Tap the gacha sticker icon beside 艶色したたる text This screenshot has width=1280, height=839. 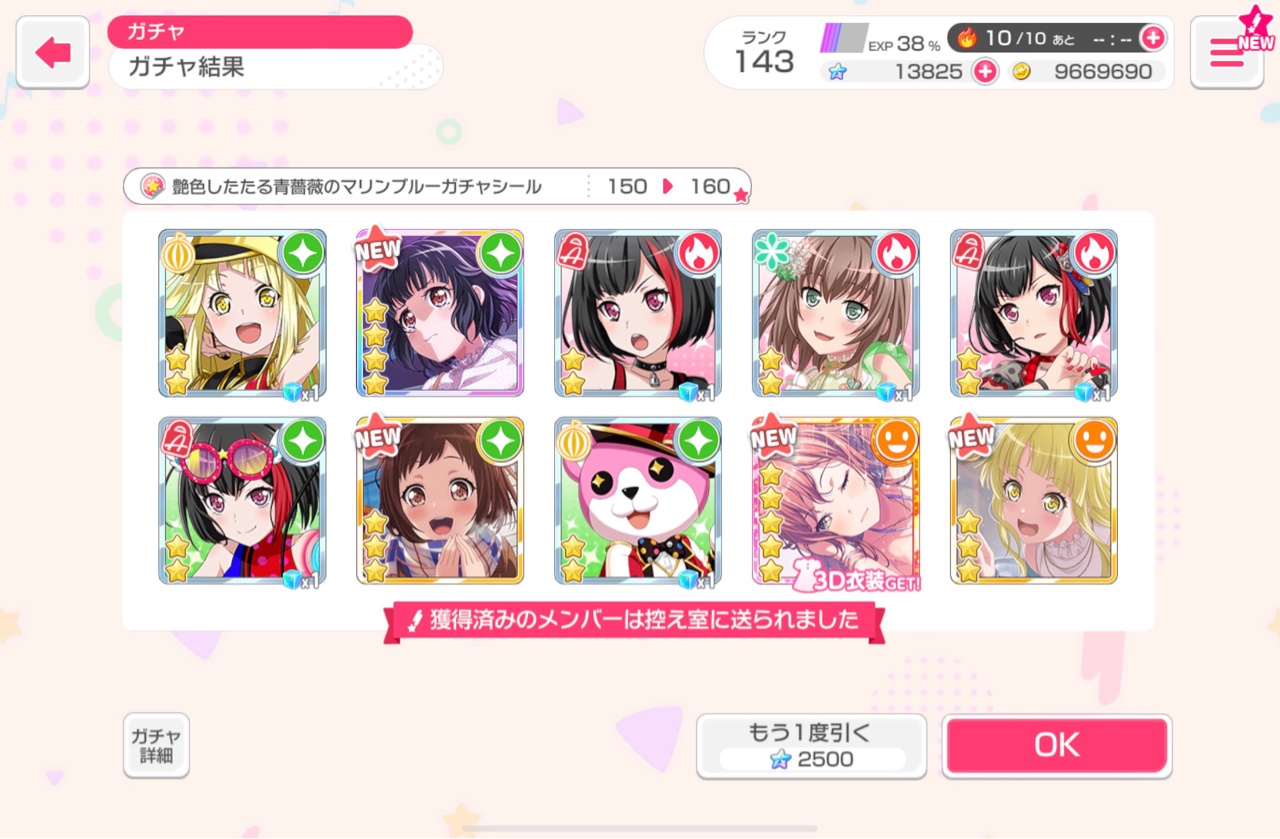click(153, 186)
